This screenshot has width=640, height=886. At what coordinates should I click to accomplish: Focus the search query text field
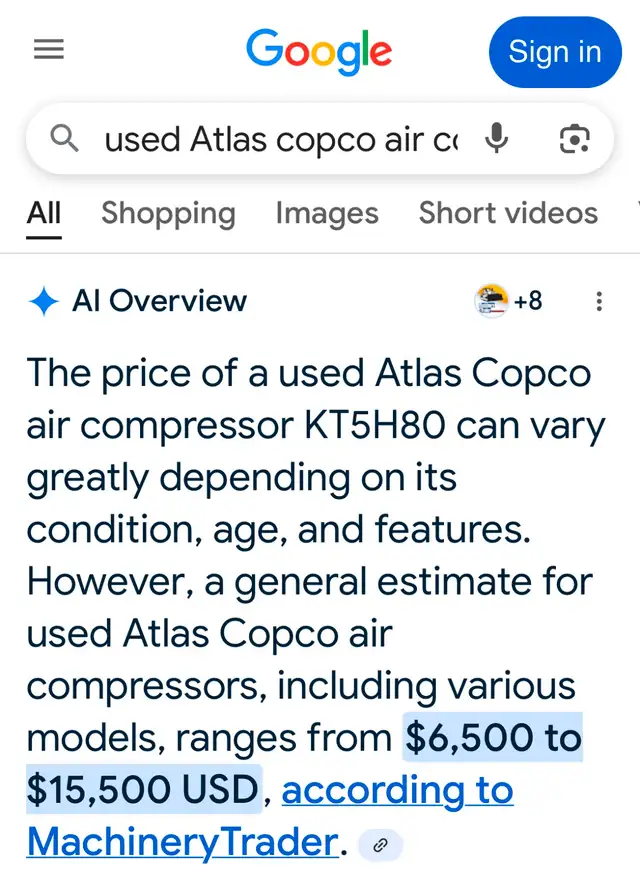point(282,140)
